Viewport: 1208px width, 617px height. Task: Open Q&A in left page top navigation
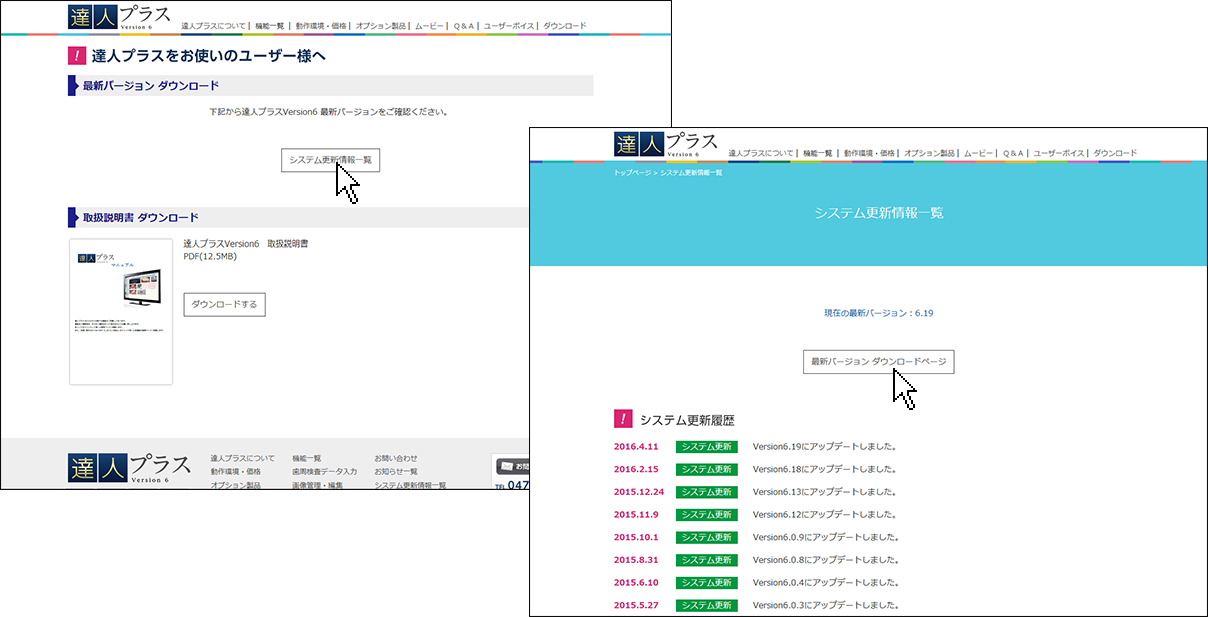(464, 25)
